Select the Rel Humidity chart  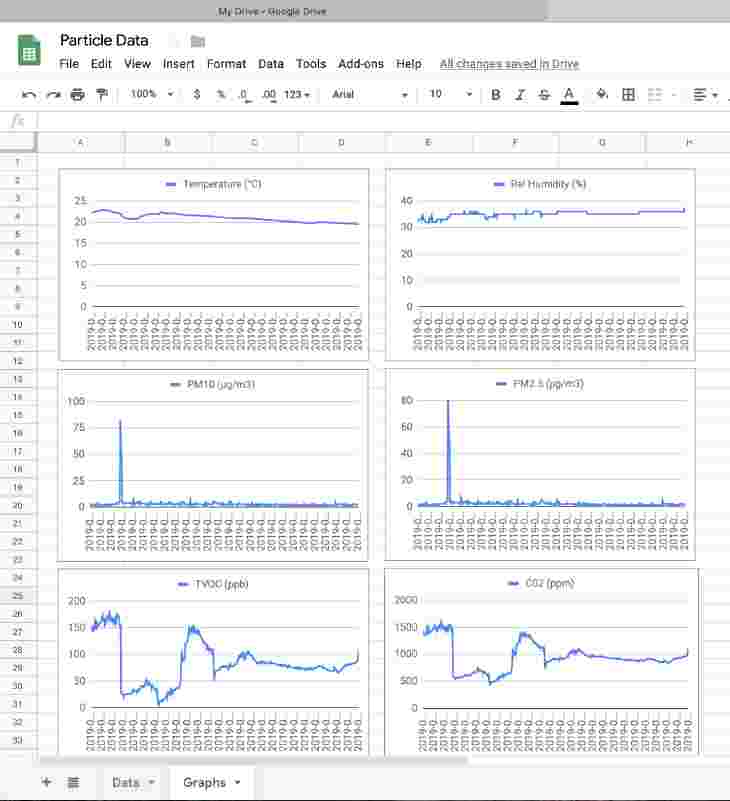pyautogui.click(x=540, y=265)
